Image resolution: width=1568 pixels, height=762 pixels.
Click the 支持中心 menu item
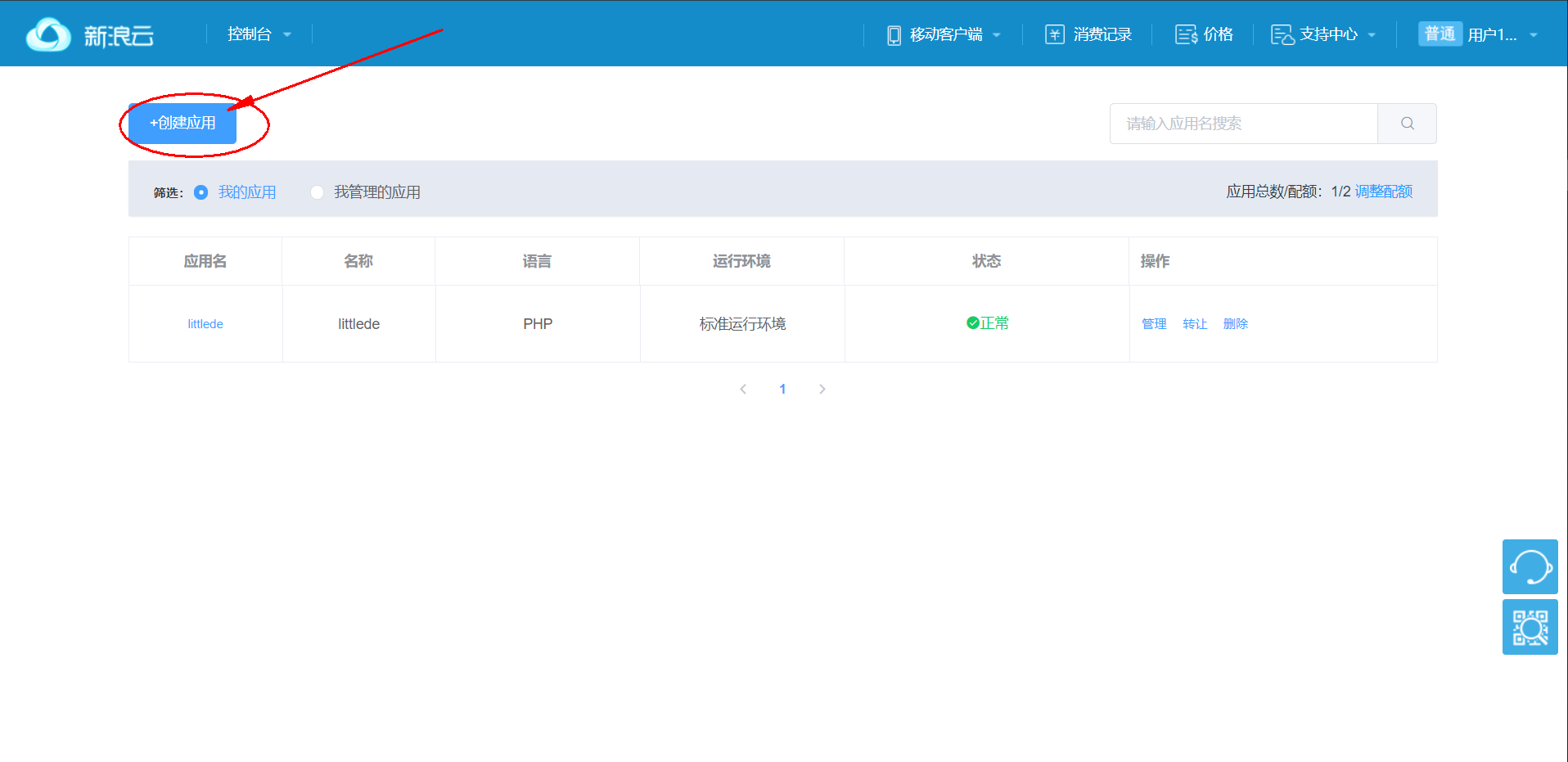tap(1330, 34)
